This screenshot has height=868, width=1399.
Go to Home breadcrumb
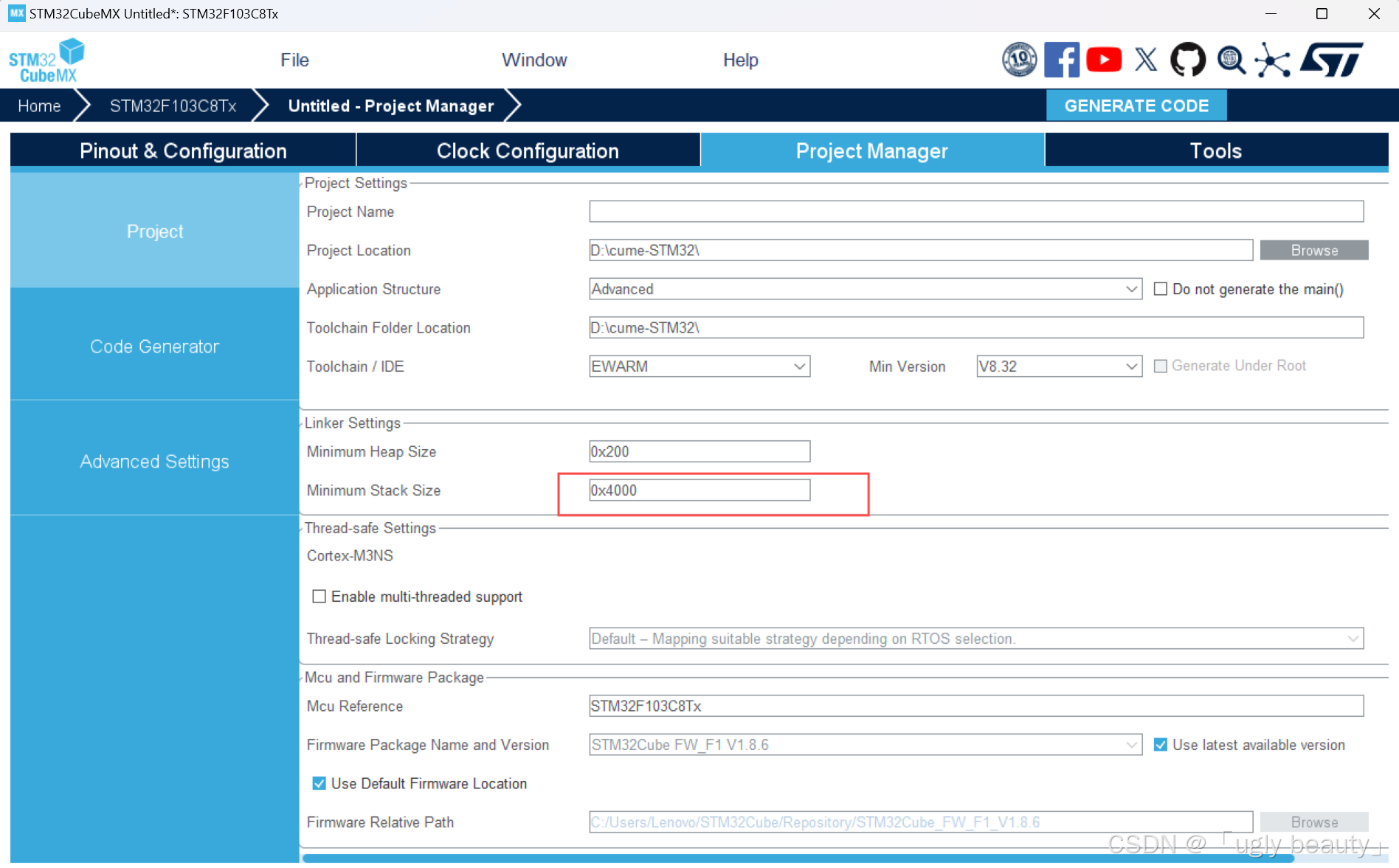[x=39, y=105]
